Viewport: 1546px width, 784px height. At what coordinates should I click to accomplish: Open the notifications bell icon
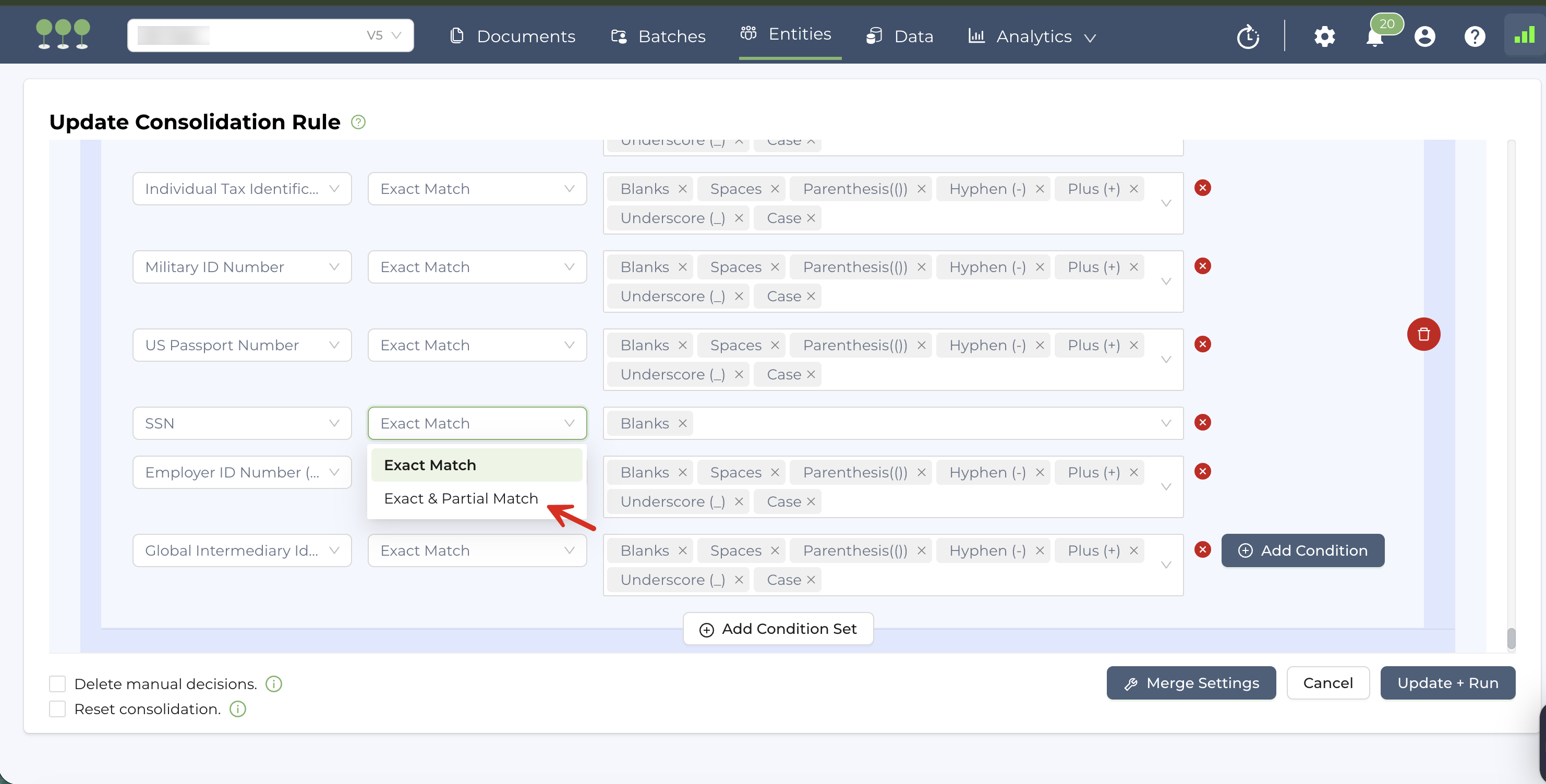(1374, 37)
